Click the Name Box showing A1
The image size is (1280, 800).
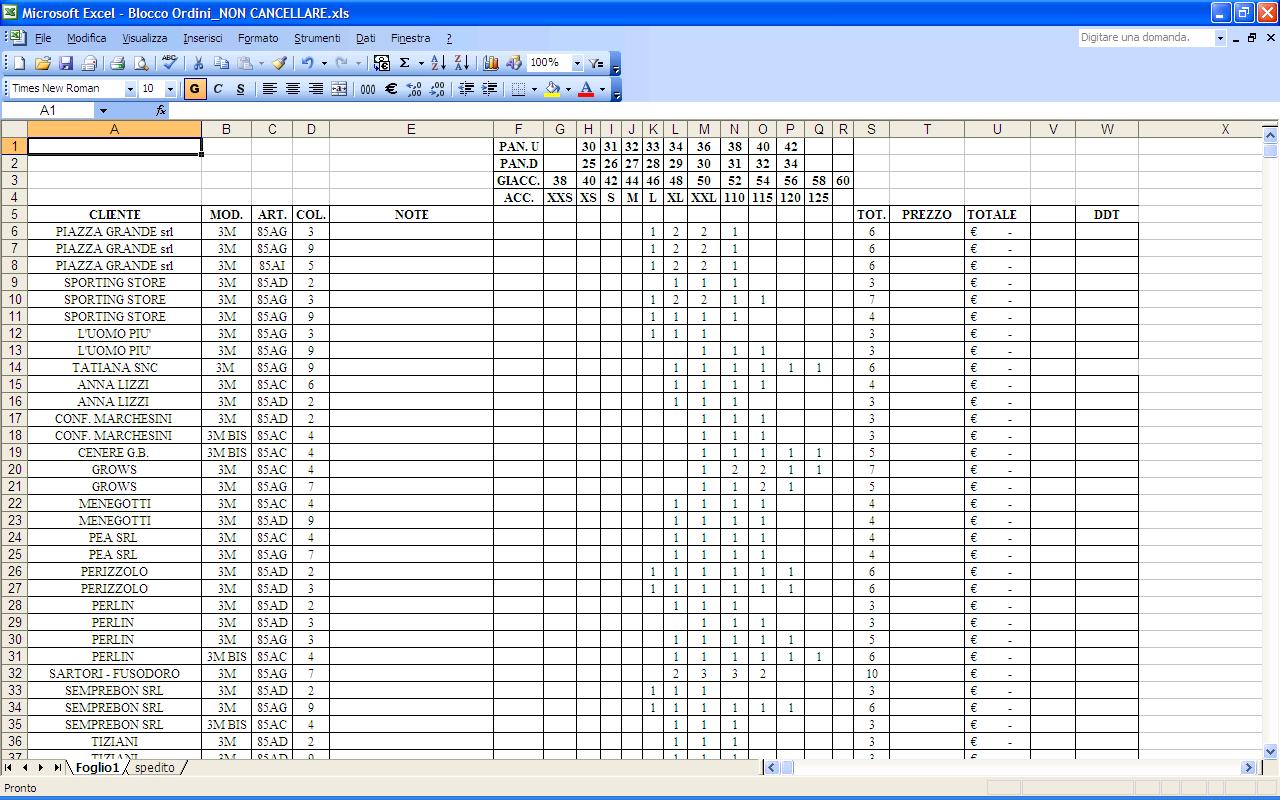[x=48, y=110]
